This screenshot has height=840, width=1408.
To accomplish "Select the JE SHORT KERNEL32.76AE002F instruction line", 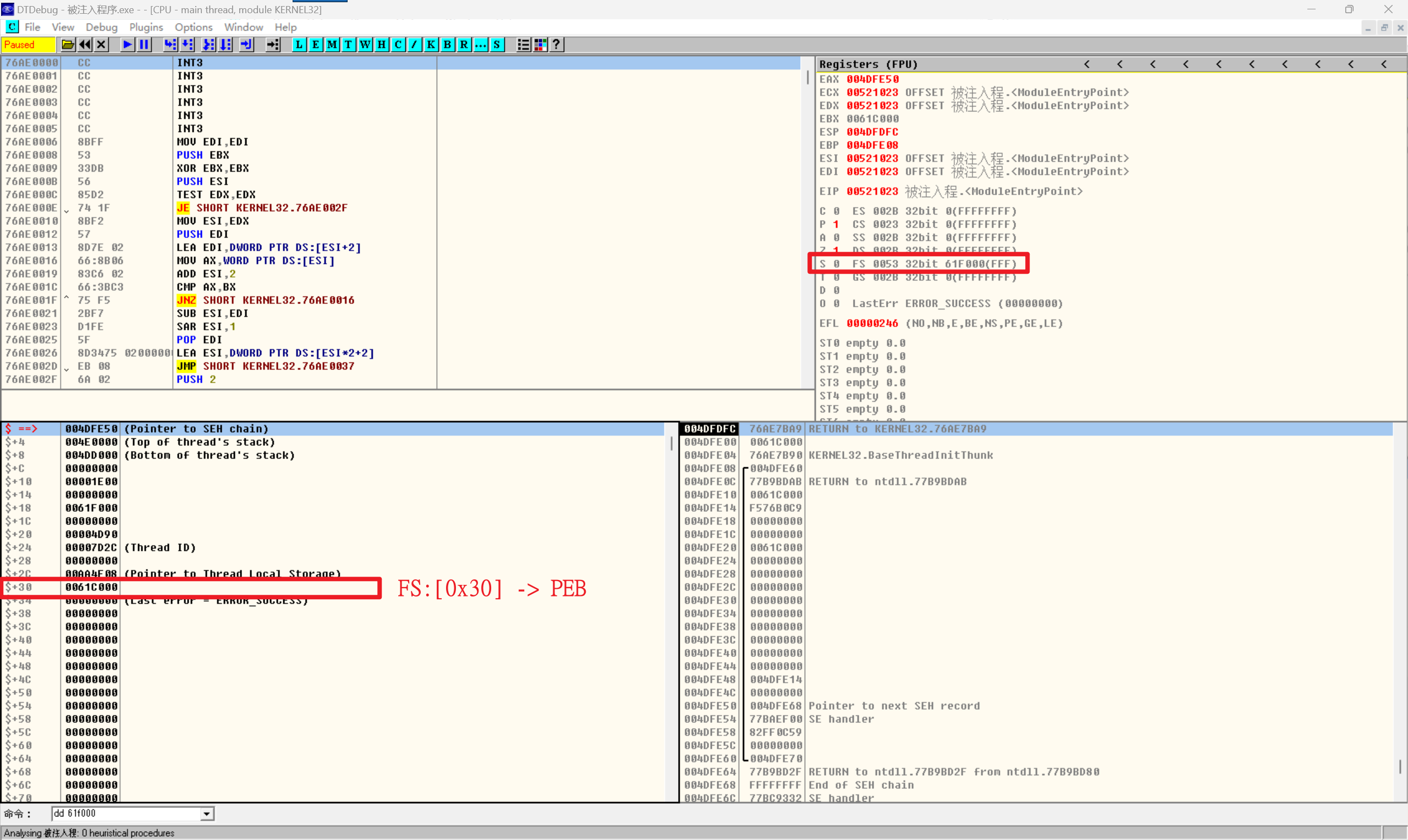I will 262,208.
